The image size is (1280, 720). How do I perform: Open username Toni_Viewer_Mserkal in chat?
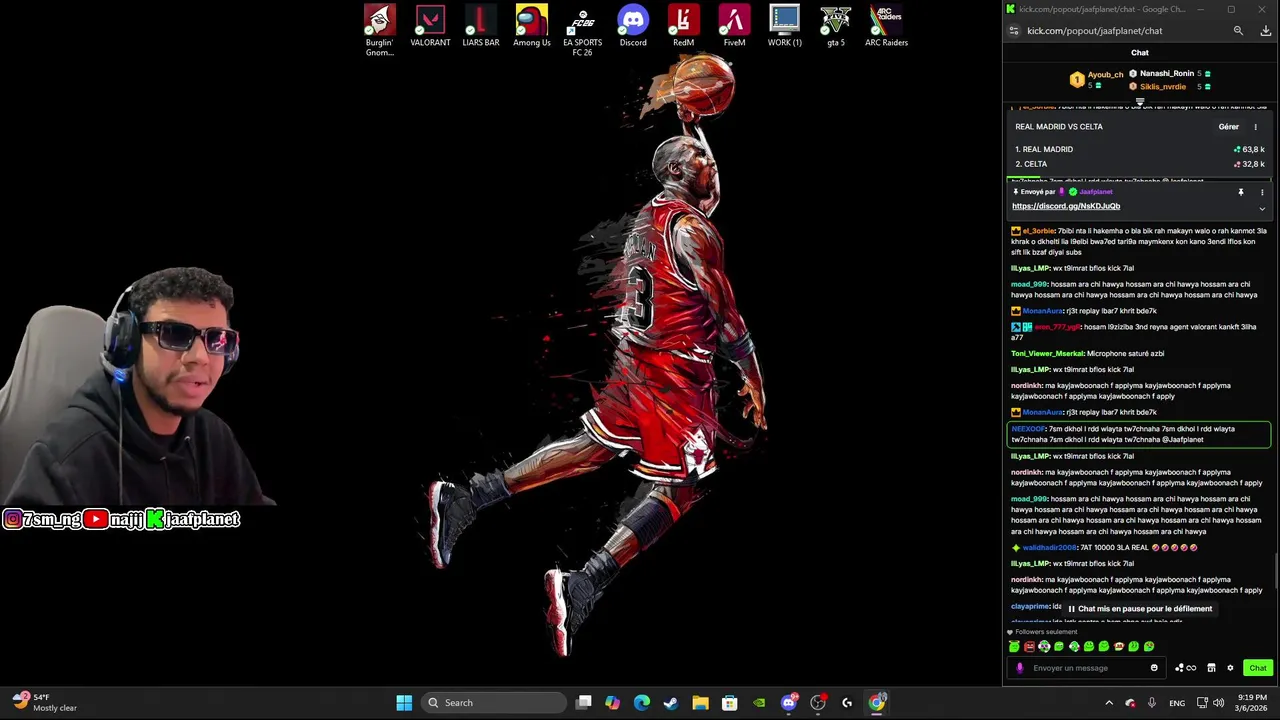(x=1047, y=353)
